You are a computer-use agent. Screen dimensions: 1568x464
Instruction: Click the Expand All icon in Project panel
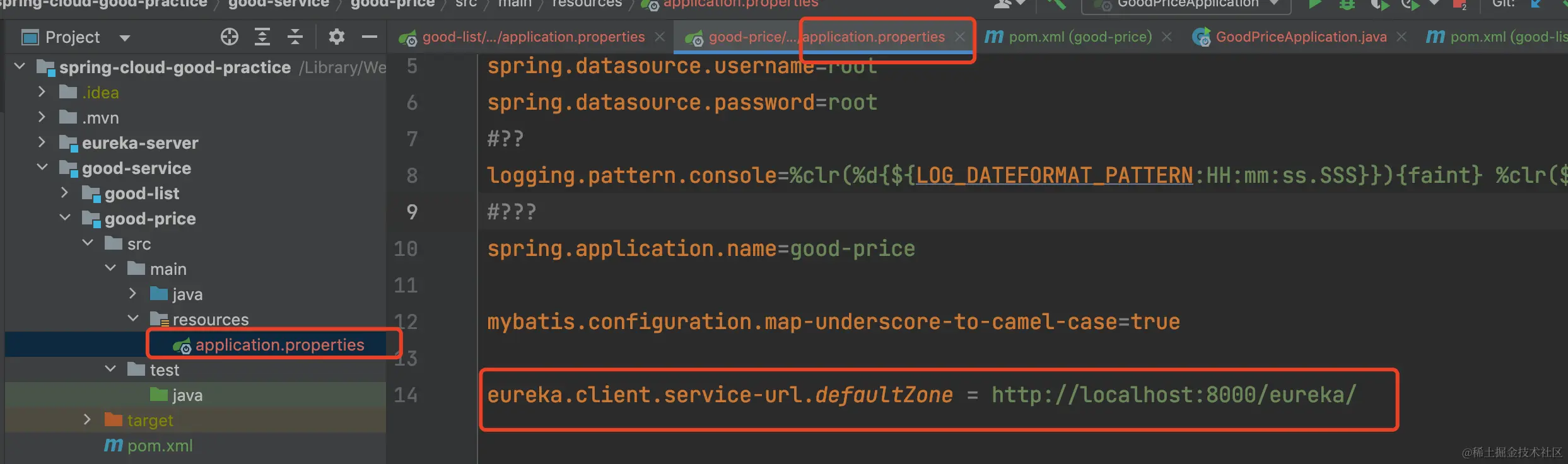click(x=262, y=37)
